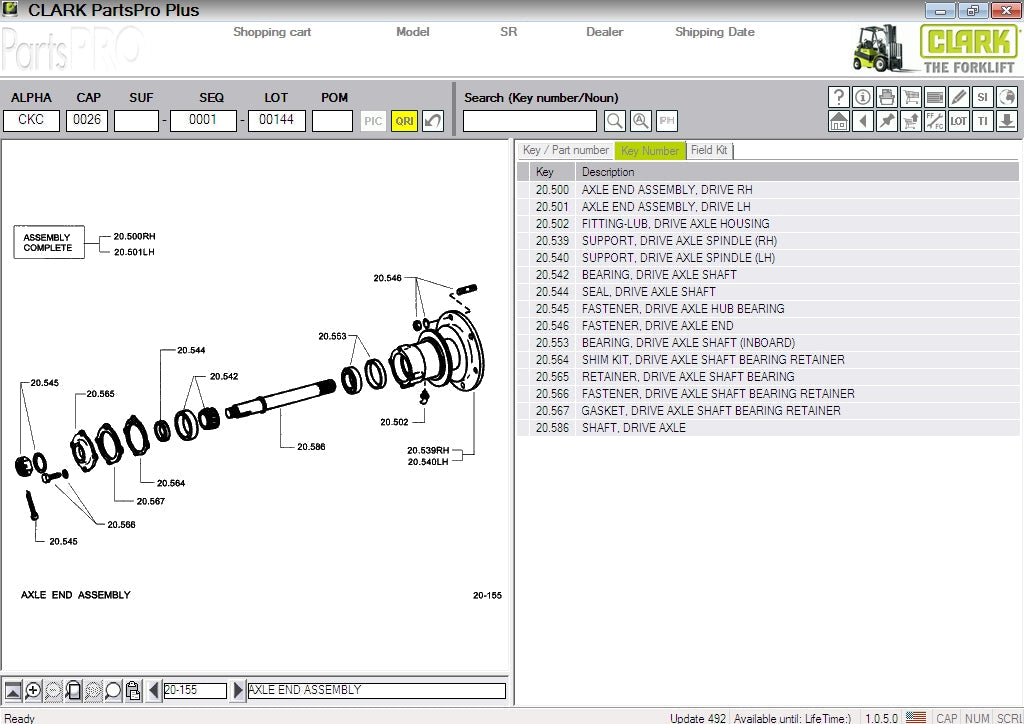Toggle the PIC button
Viewport: 1024px width, 724px height.
coord(372,120)
